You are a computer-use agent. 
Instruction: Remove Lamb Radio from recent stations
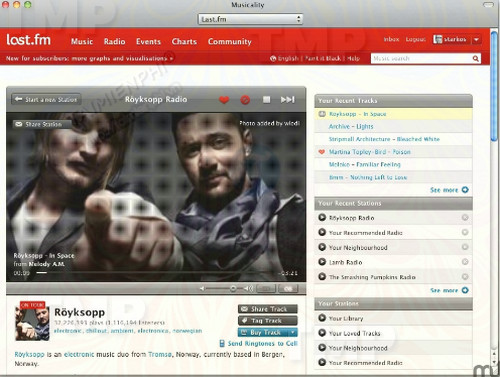point(465,262)
